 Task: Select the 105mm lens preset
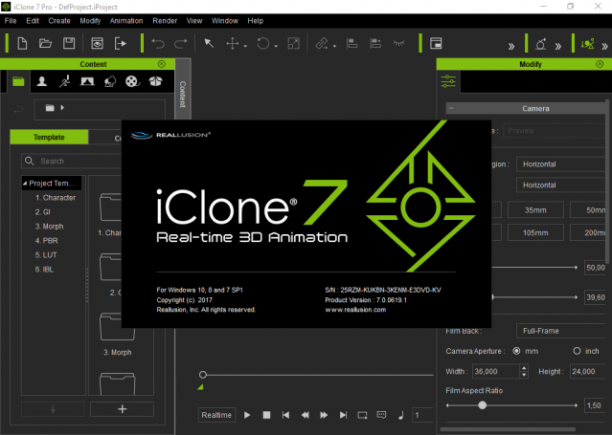[x=536, y=233]
